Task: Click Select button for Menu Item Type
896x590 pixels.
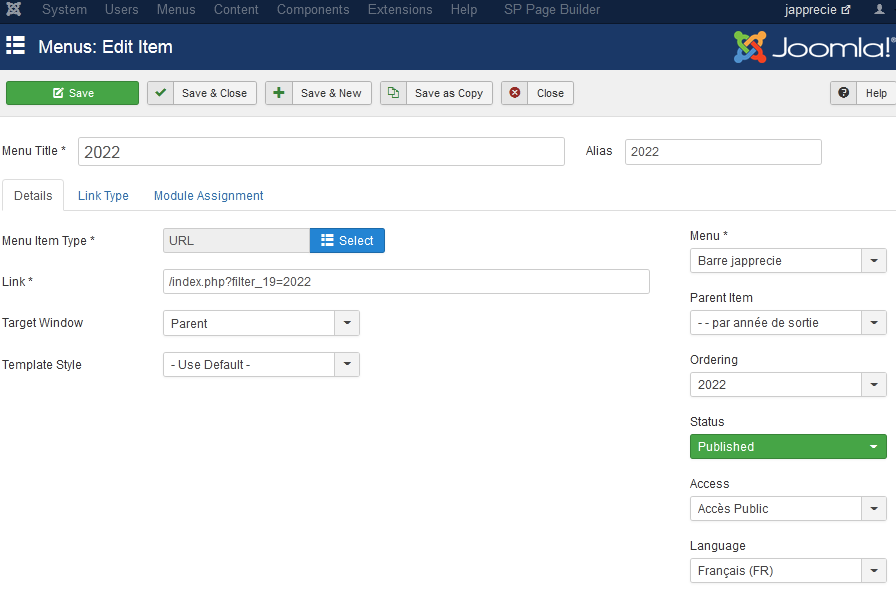Action: point(347,240)
